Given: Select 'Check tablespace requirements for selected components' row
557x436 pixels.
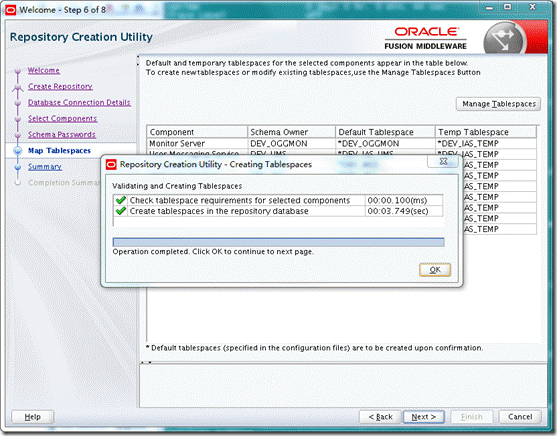Looking at the screenshot, I should point(278,200).
